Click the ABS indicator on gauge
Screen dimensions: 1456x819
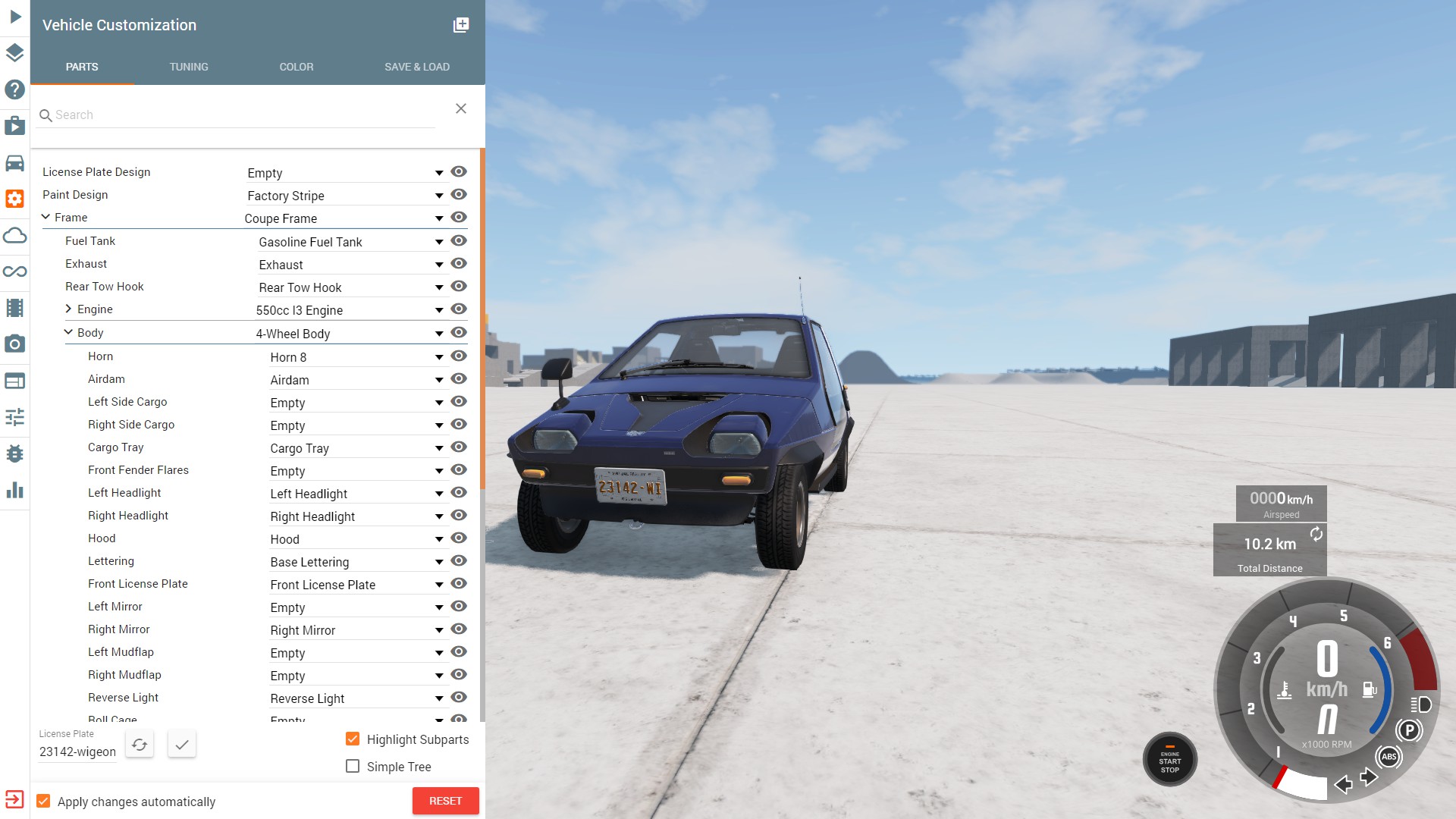point(1389,757)
